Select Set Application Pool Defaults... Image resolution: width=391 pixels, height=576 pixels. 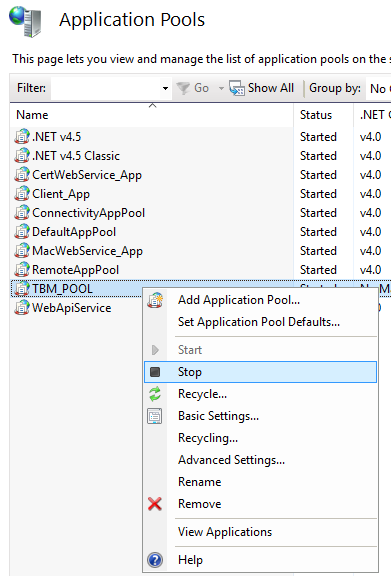point(261,322)
